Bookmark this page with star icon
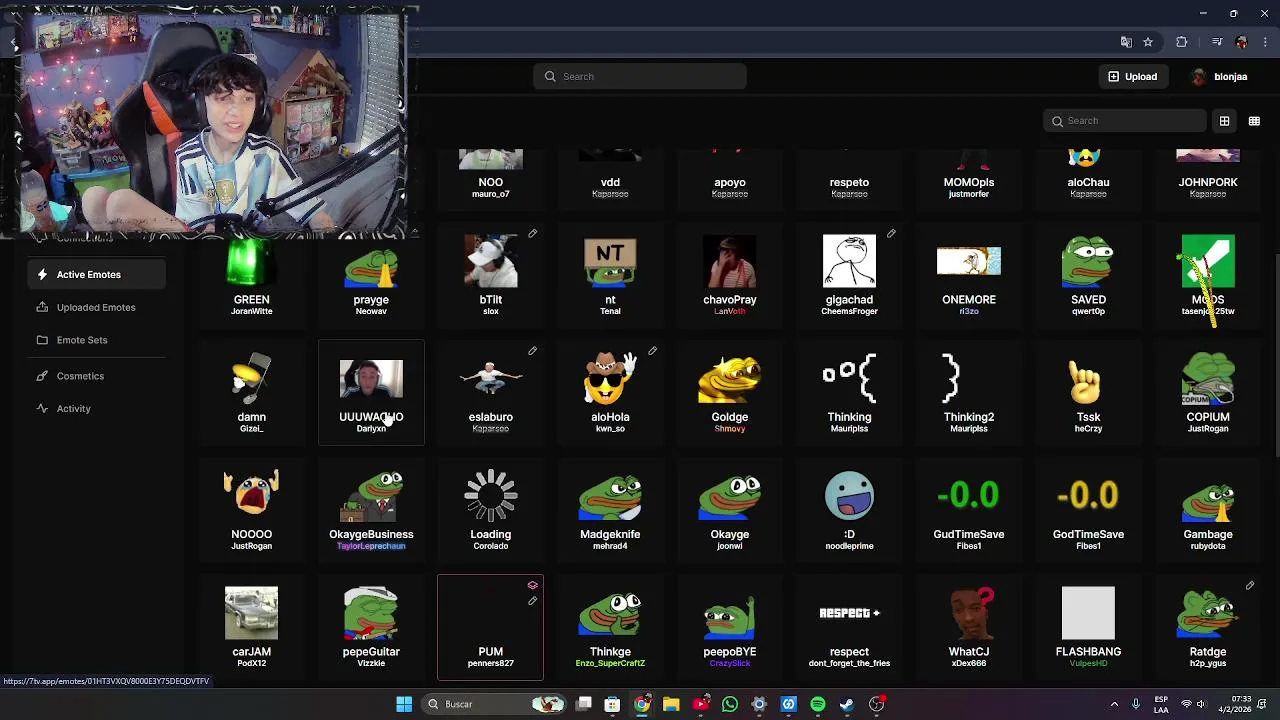 click(x=1148, y=42)
